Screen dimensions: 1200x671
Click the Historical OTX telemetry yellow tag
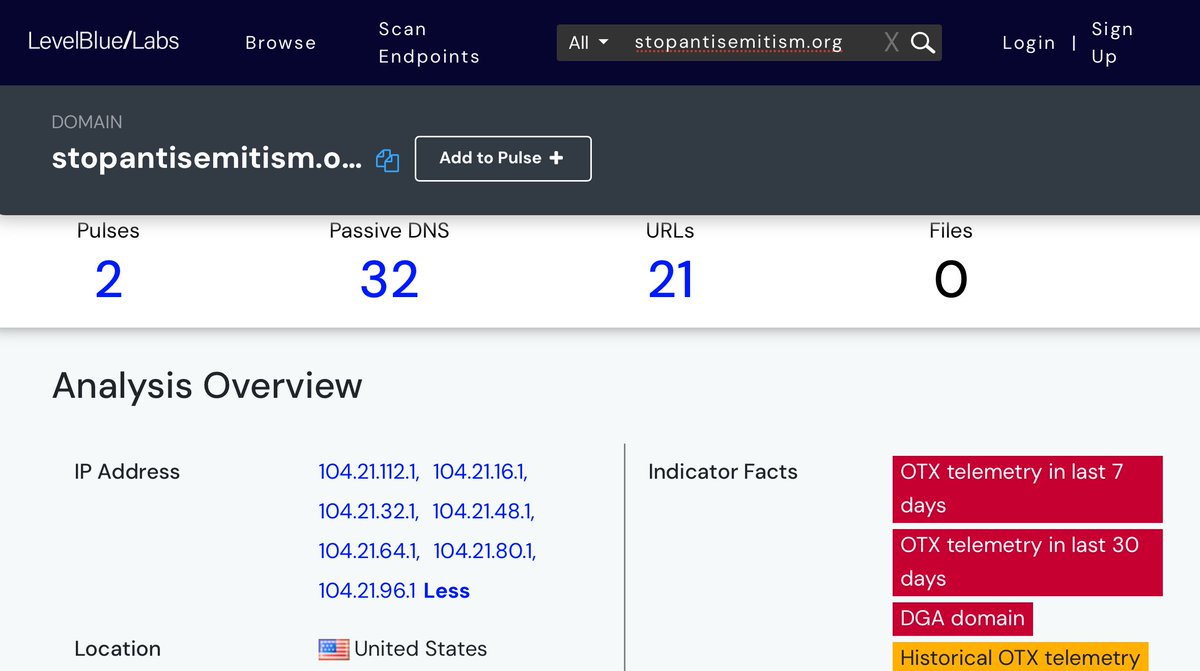pyautogui.click(x=1019, y=657)
